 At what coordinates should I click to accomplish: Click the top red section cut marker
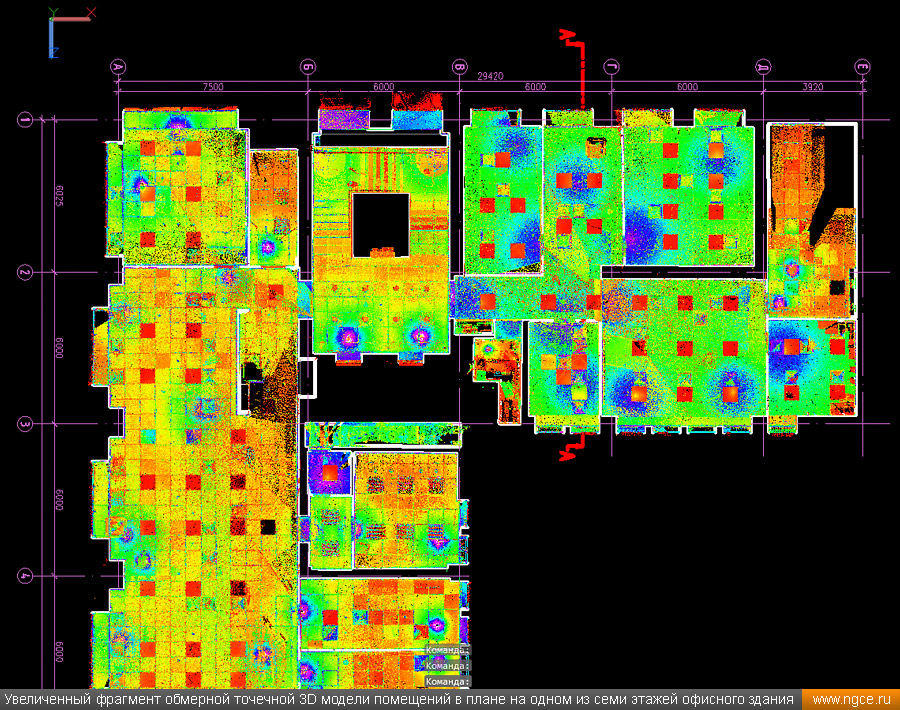point(572,40)
